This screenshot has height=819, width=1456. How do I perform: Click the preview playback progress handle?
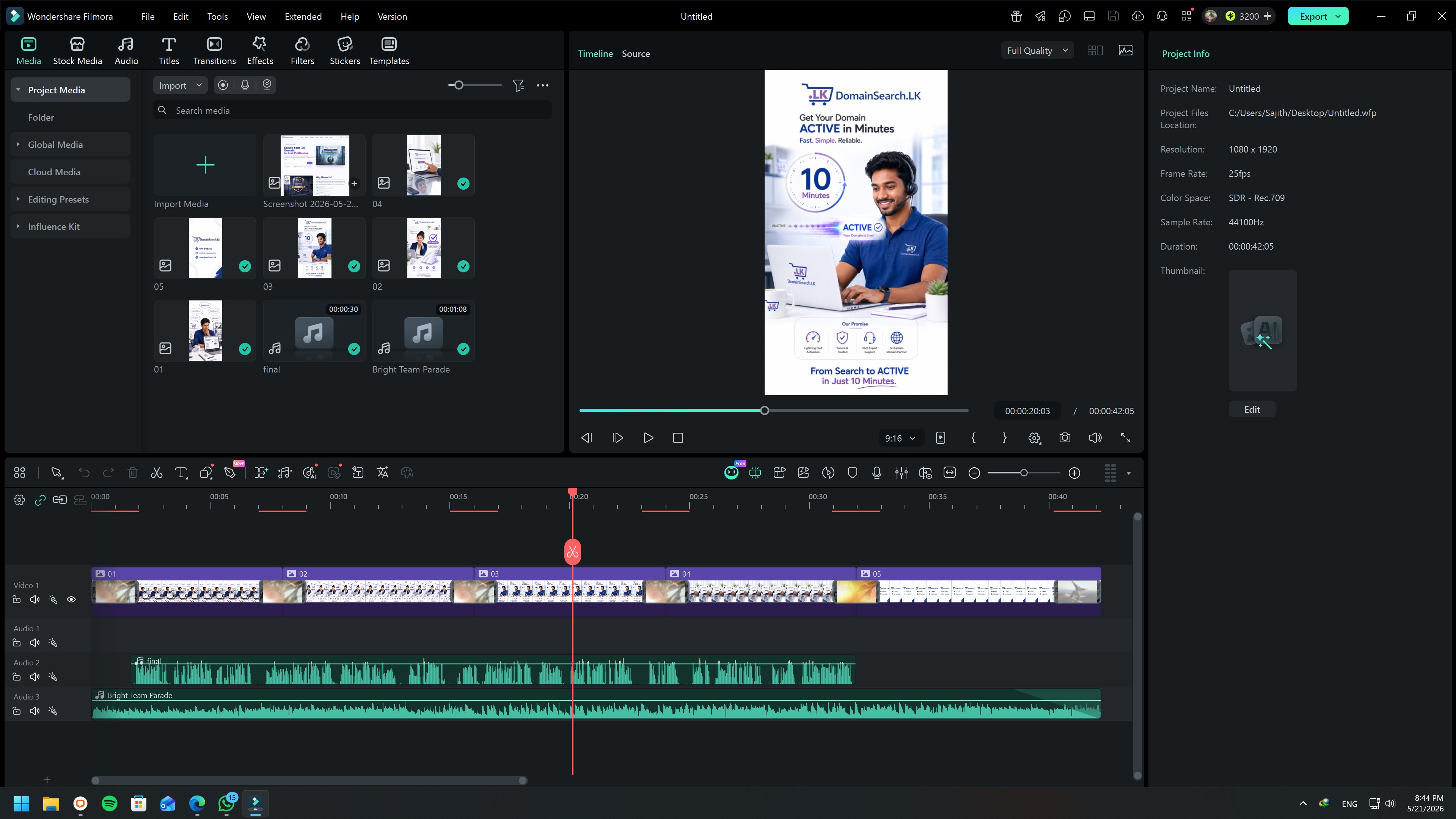click(764, 411)
